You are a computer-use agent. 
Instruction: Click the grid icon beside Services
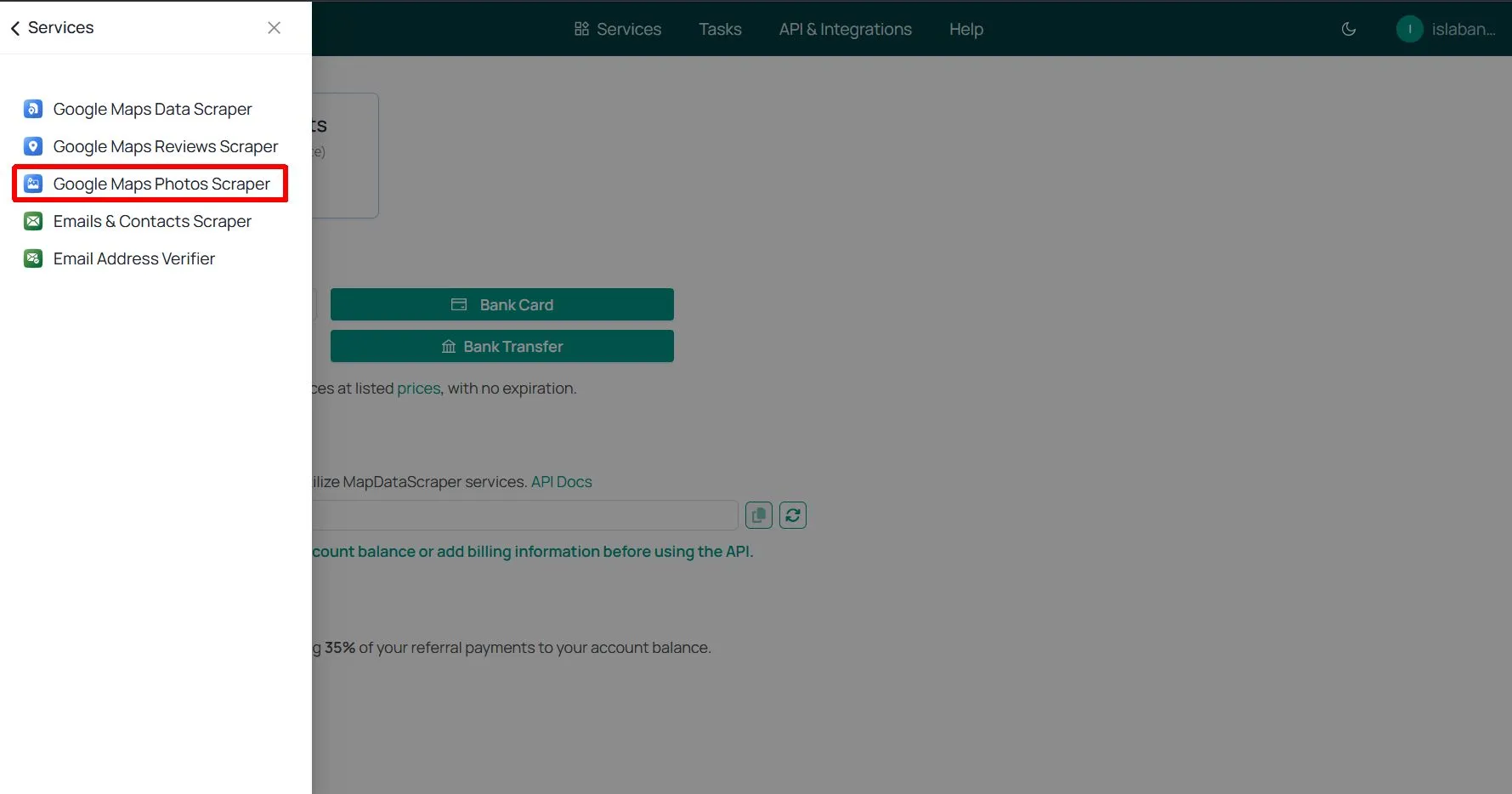point(581,29)
